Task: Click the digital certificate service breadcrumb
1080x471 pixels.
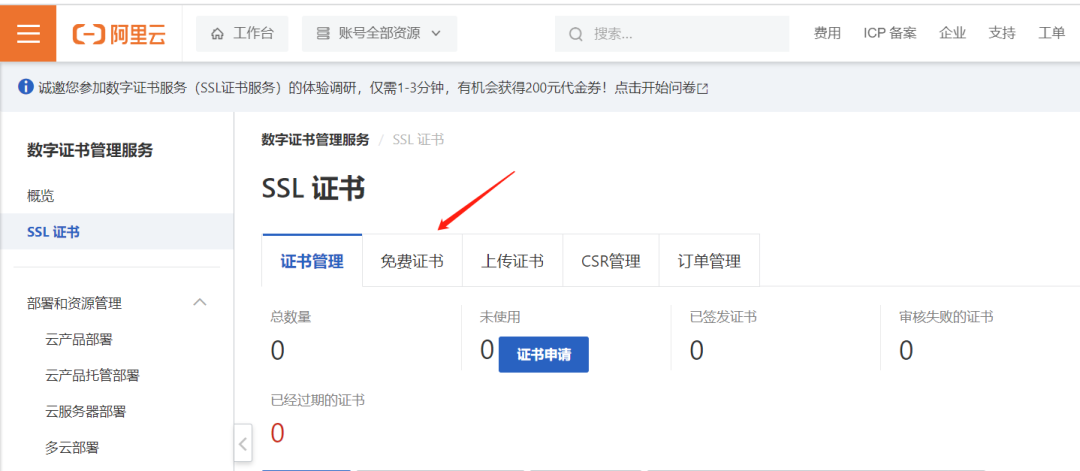Action: [x=315, y=140]
